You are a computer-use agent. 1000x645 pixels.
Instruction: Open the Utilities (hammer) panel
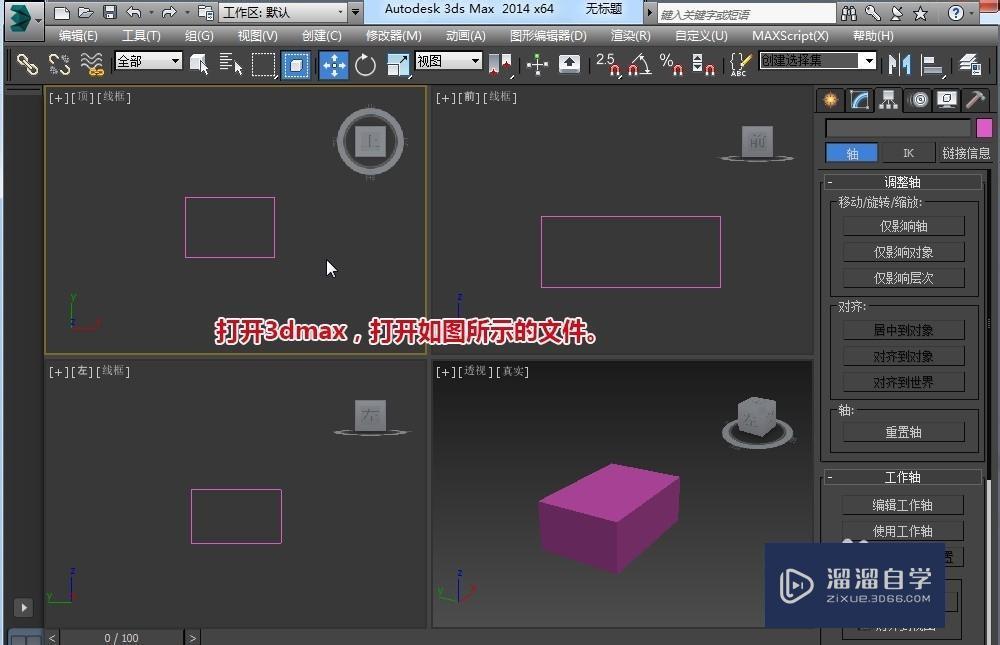[x=975, y=99]
